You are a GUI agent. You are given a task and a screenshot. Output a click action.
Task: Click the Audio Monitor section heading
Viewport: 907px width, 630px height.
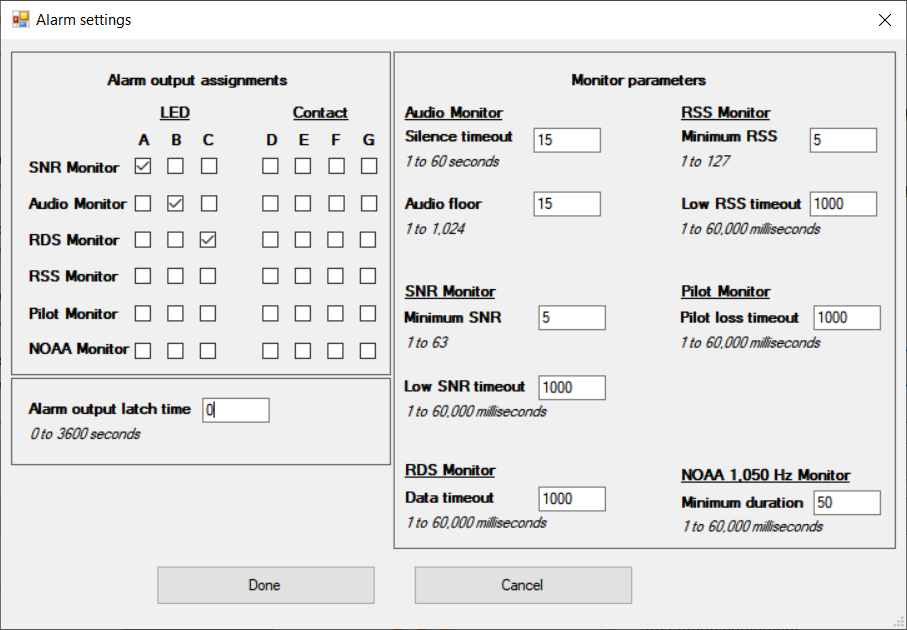pos(454,113)
